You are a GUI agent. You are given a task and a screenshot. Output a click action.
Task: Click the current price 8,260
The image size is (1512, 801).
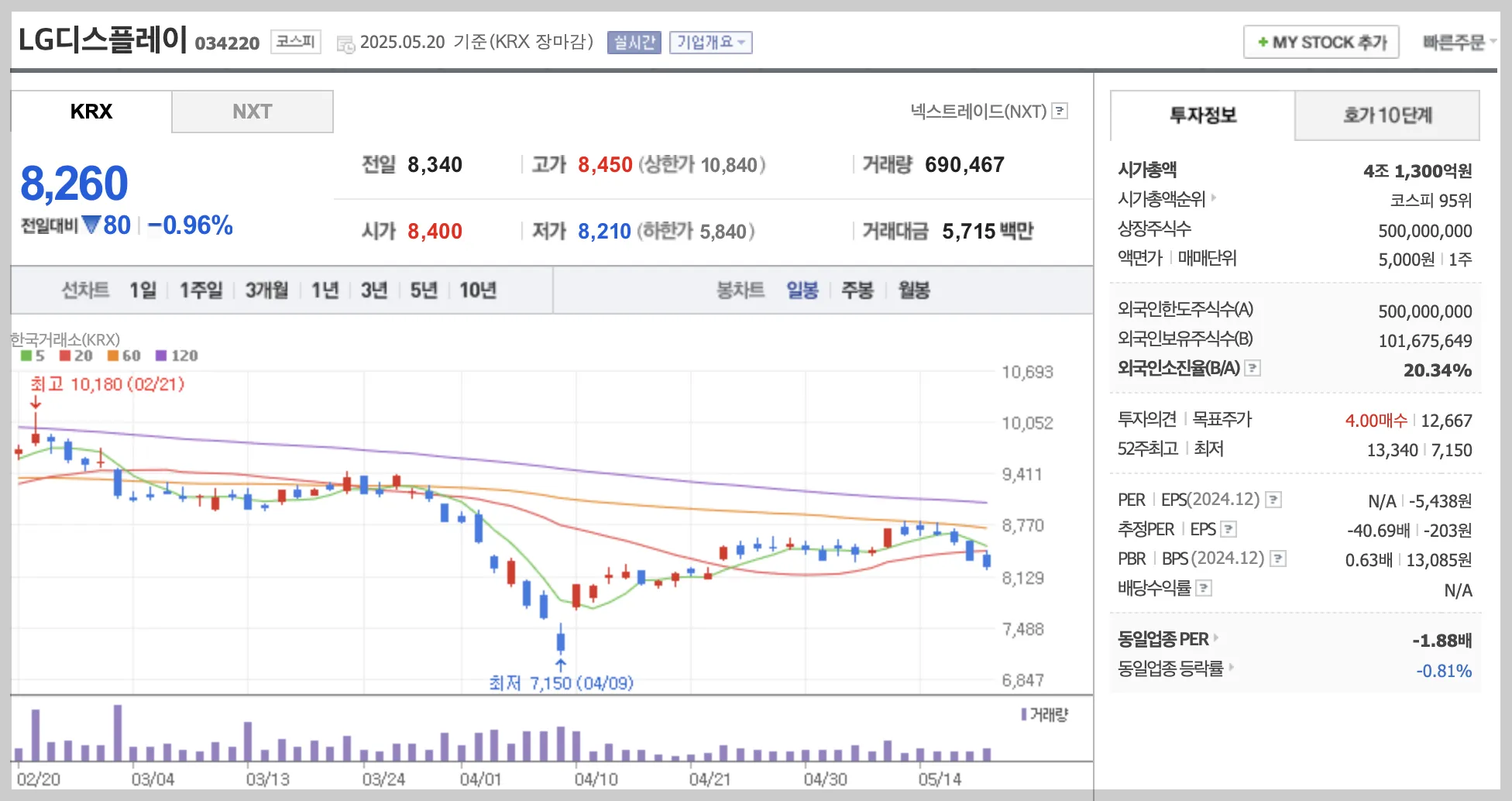pyautogui.click(x=74, y=184)
